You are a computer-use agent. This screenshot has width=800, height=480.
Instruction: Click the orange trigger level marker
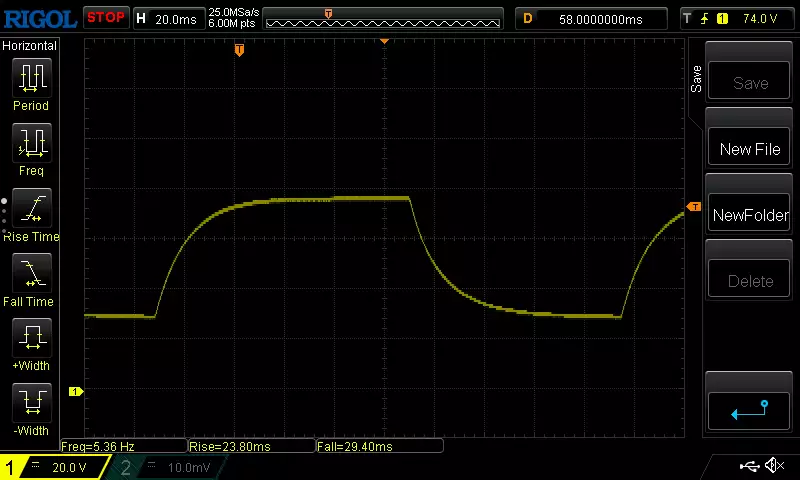click(694, 207)
